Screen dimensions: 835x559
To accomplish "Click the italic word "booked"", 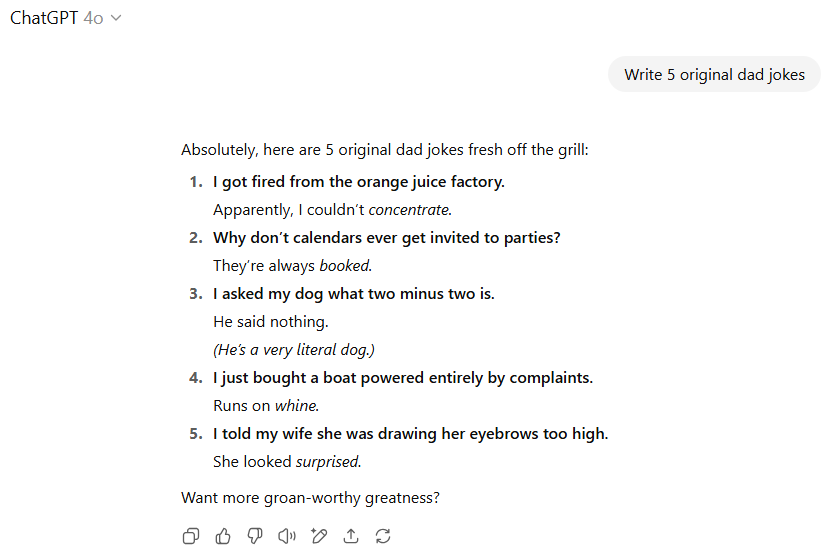I will click(345, 266).
